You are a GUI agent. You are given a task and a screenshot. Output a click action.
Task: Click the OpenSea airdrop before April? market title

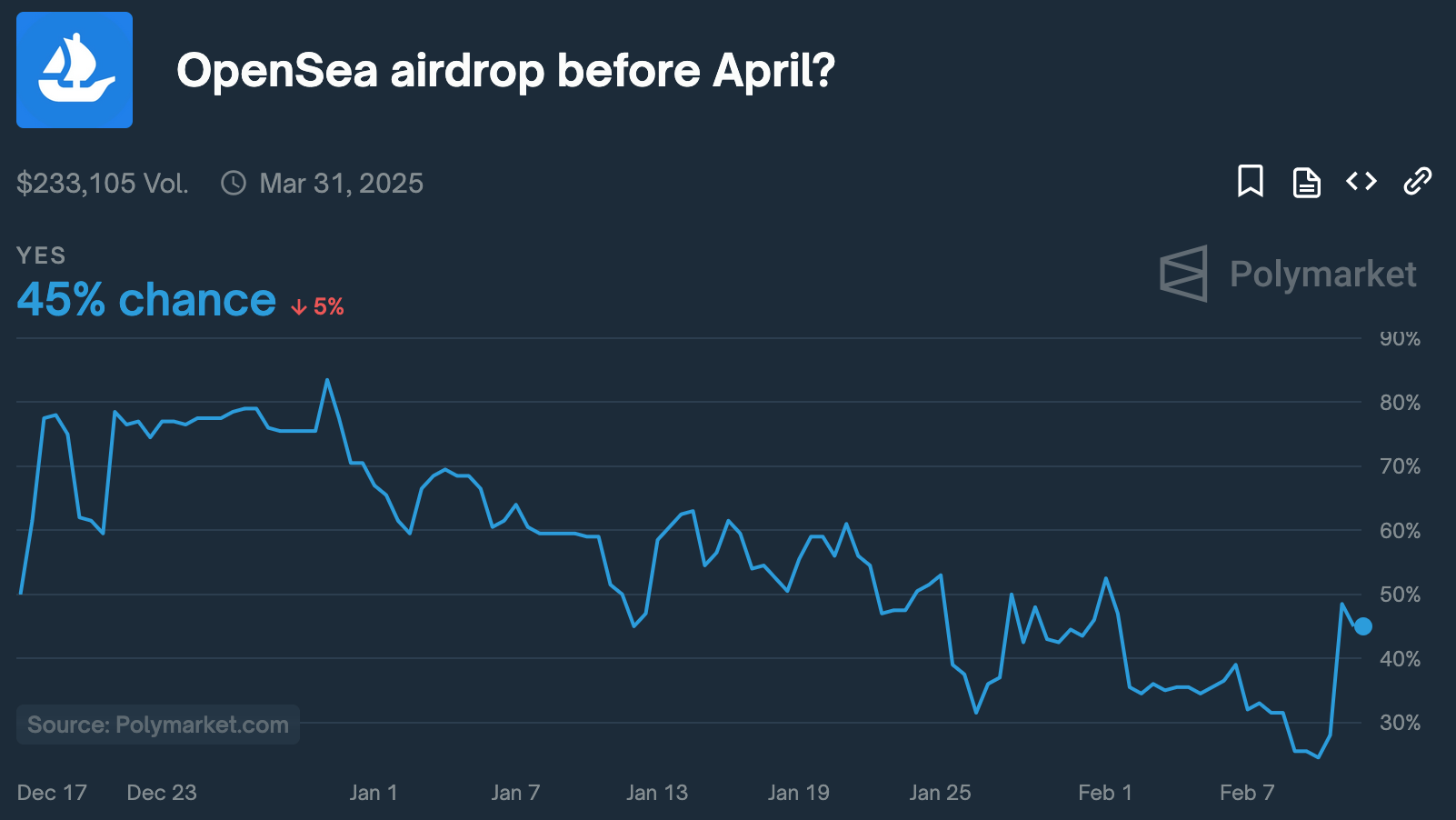pos(506,71)
